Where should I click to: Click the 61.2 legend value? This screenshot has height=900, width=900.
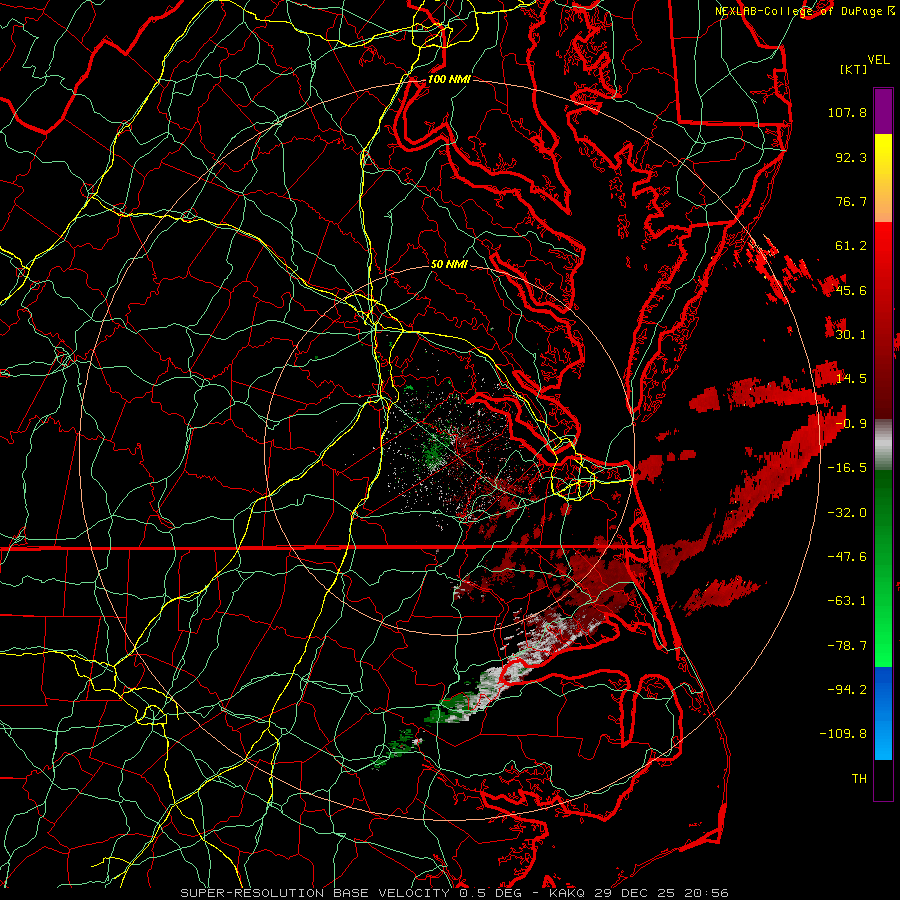pos(851,246)
